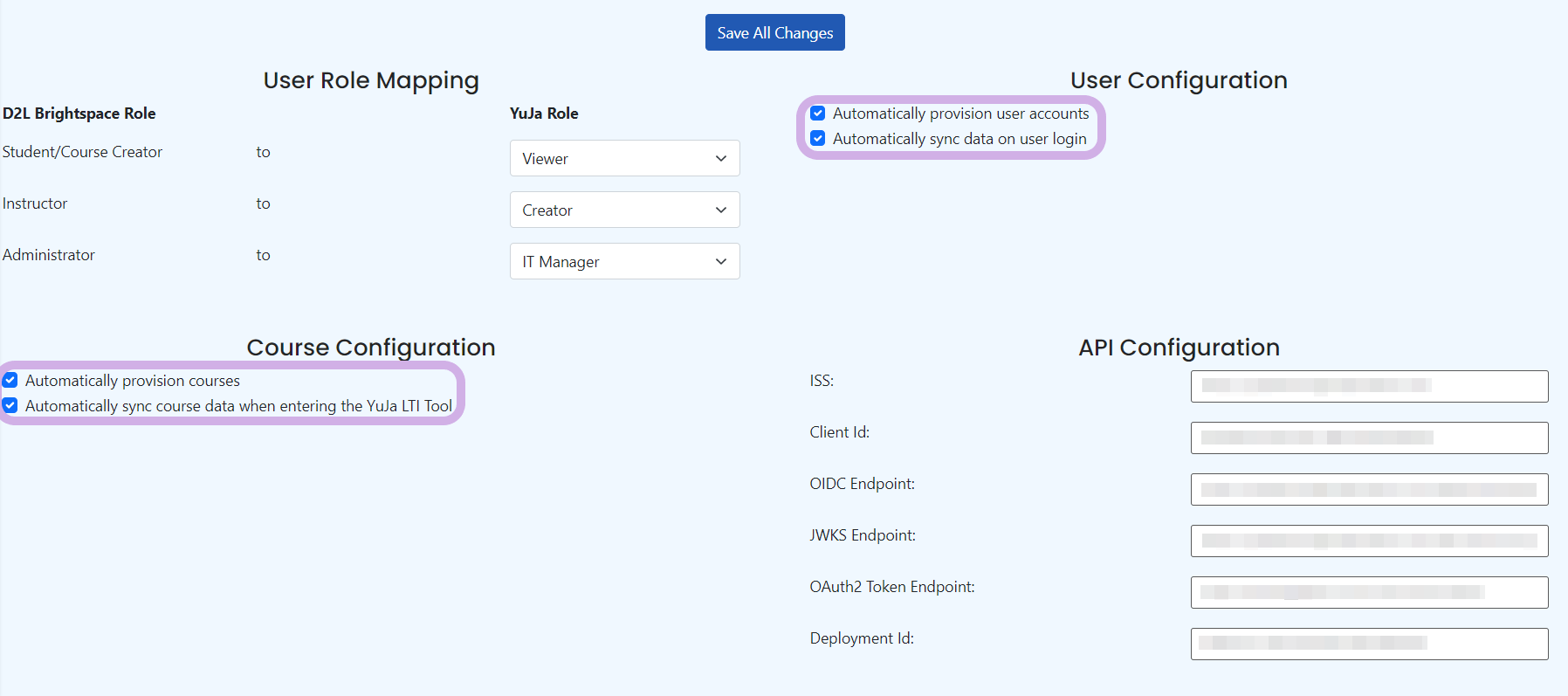Select the YuJa Role column header

click(x=544, y=114)
